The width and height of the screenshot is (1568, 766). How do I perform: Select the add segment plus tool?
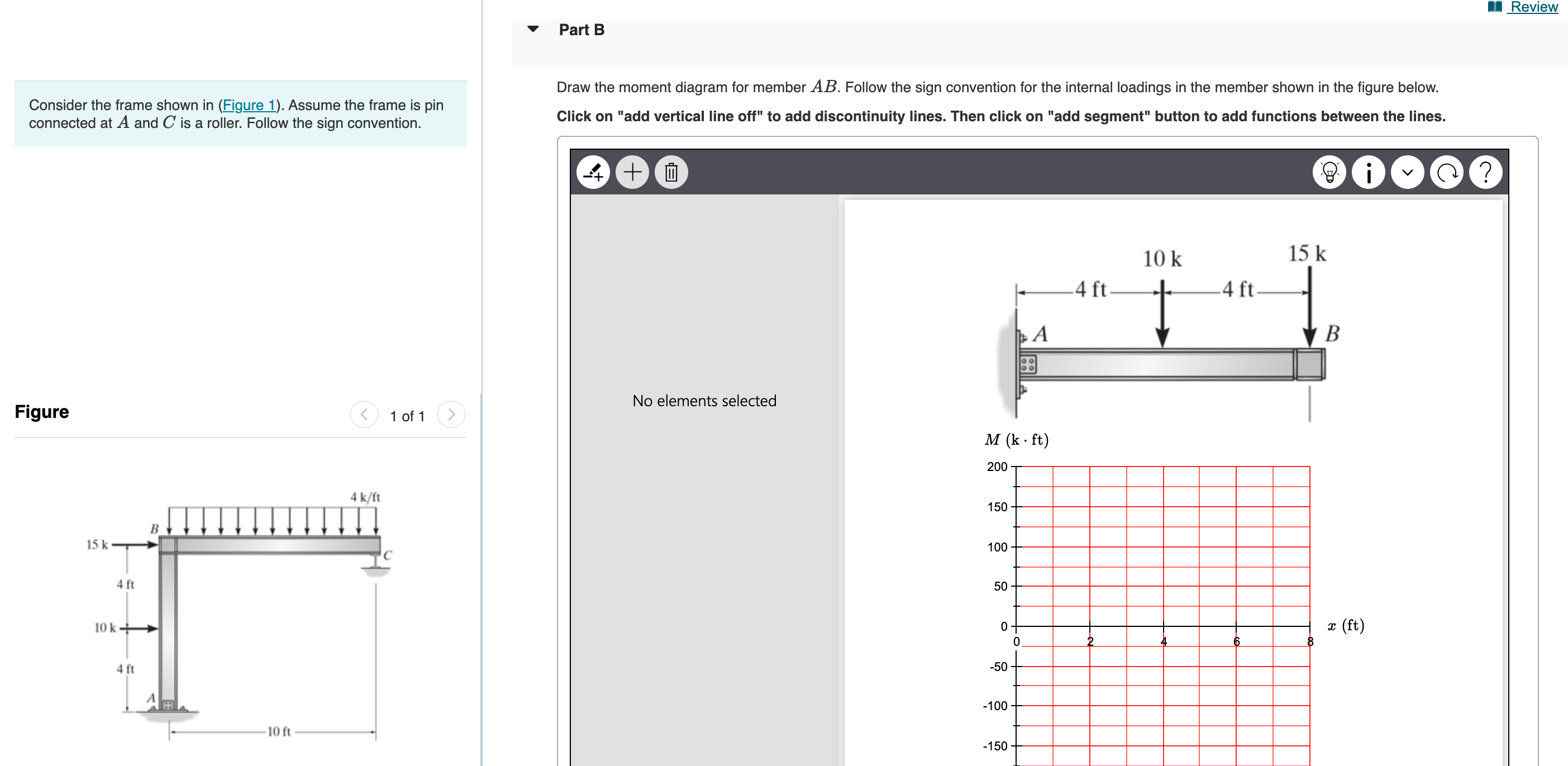(632, 172)
